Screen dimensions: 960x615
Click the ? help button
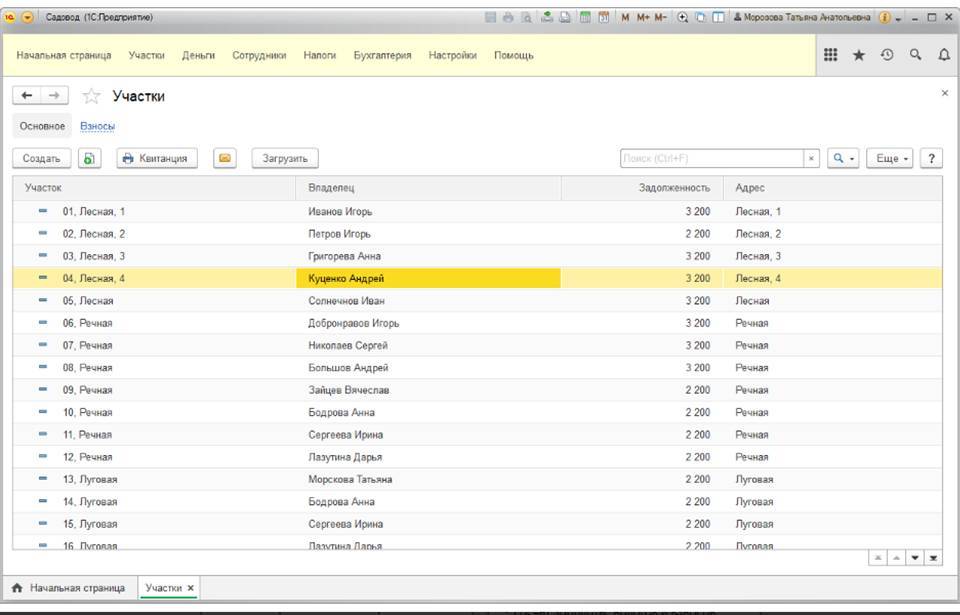(x=931, y=158)
